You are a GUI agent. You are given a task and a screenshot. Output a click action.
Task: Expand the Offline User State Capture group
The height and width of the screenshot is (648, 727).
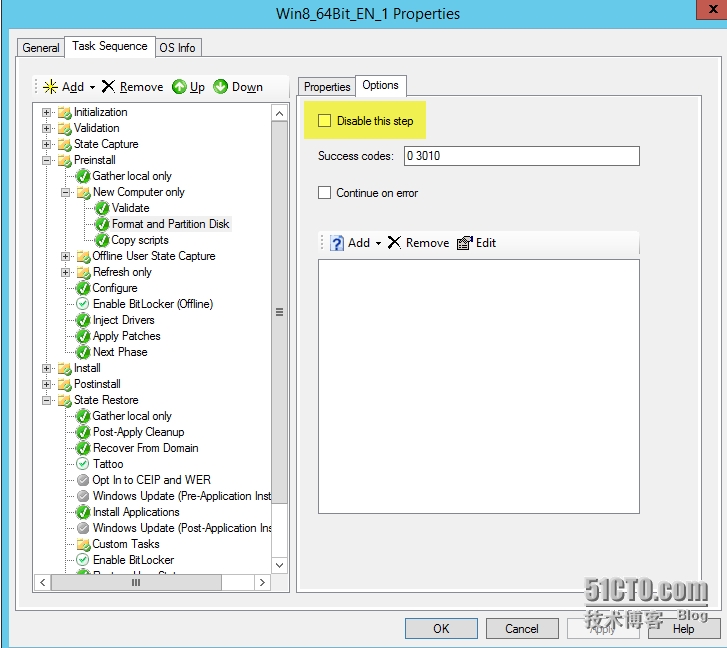pos(65,256)
